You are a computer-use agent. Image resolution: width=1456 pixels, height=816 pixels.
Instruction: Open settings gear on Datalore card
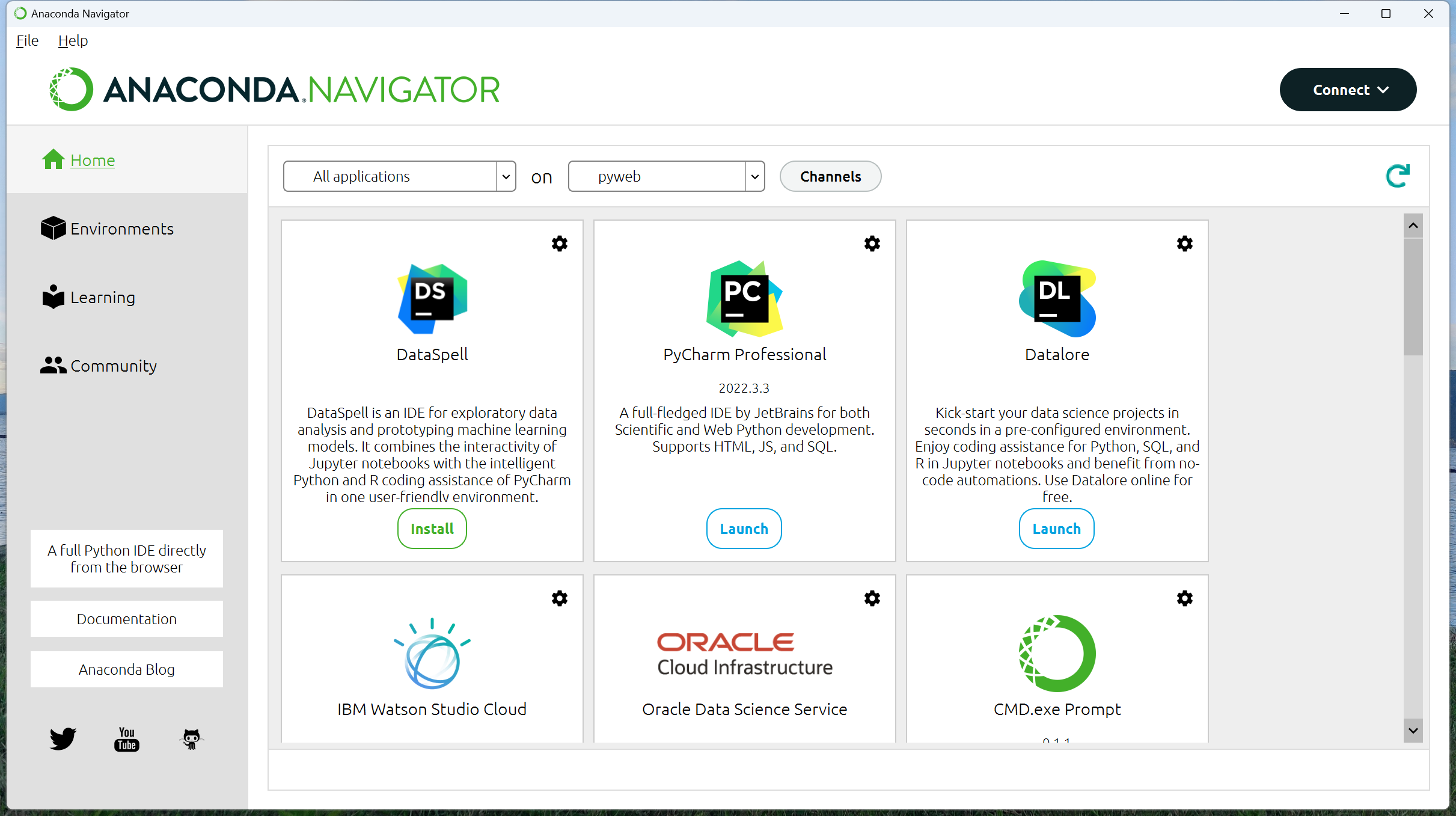coord(1185,244)
